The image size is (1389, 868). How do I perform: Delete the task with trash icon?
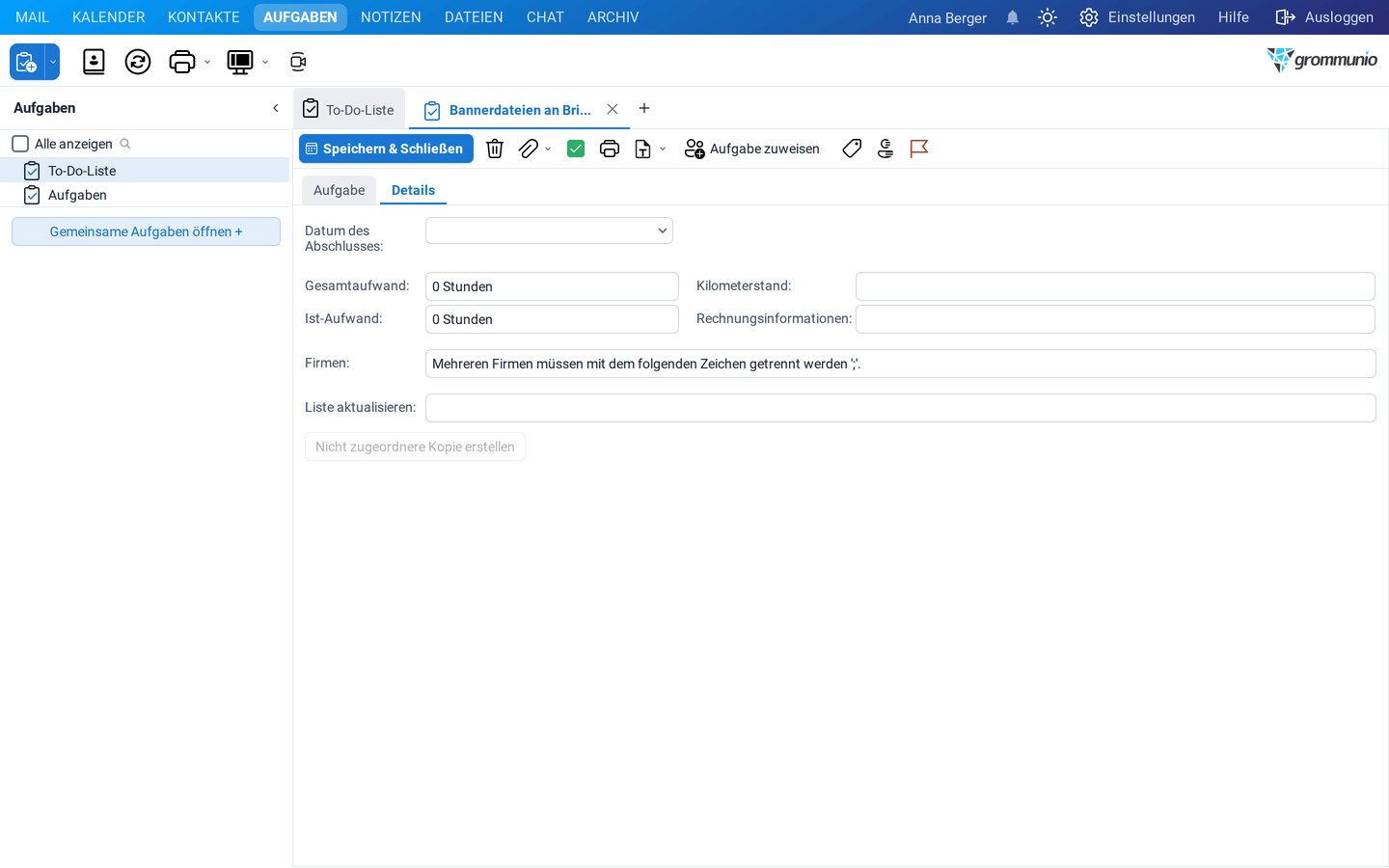coord(495,149)
